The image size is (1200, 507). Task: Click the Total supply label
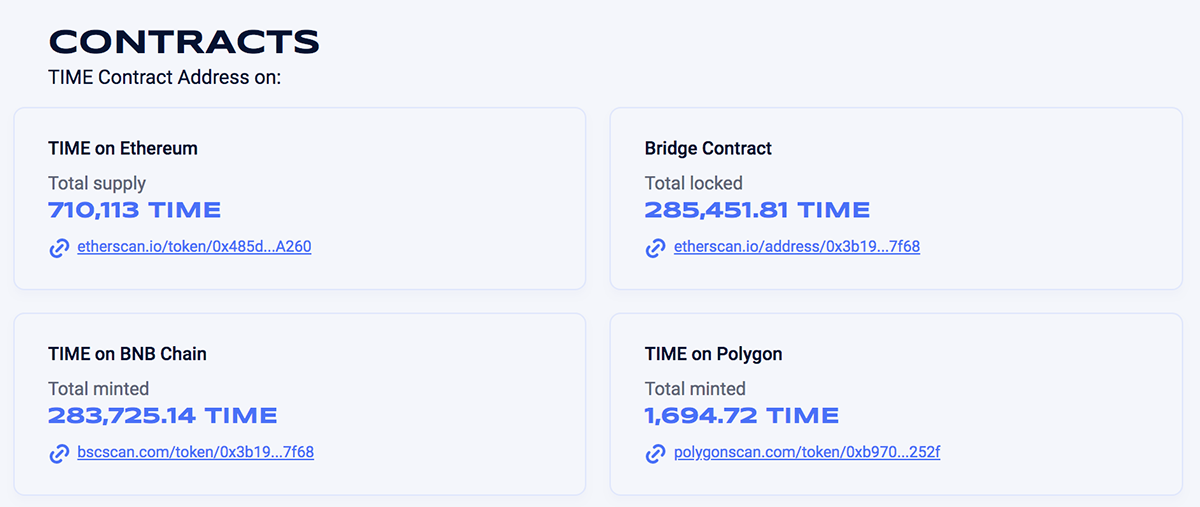pyautogui.click(x=97, y=183)
